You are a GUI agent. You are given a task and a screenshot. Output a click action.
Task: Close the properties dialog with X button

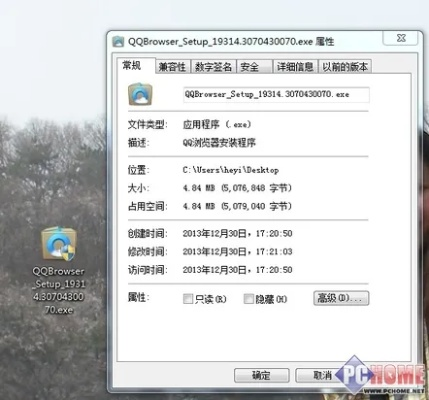tap(401, 38)
